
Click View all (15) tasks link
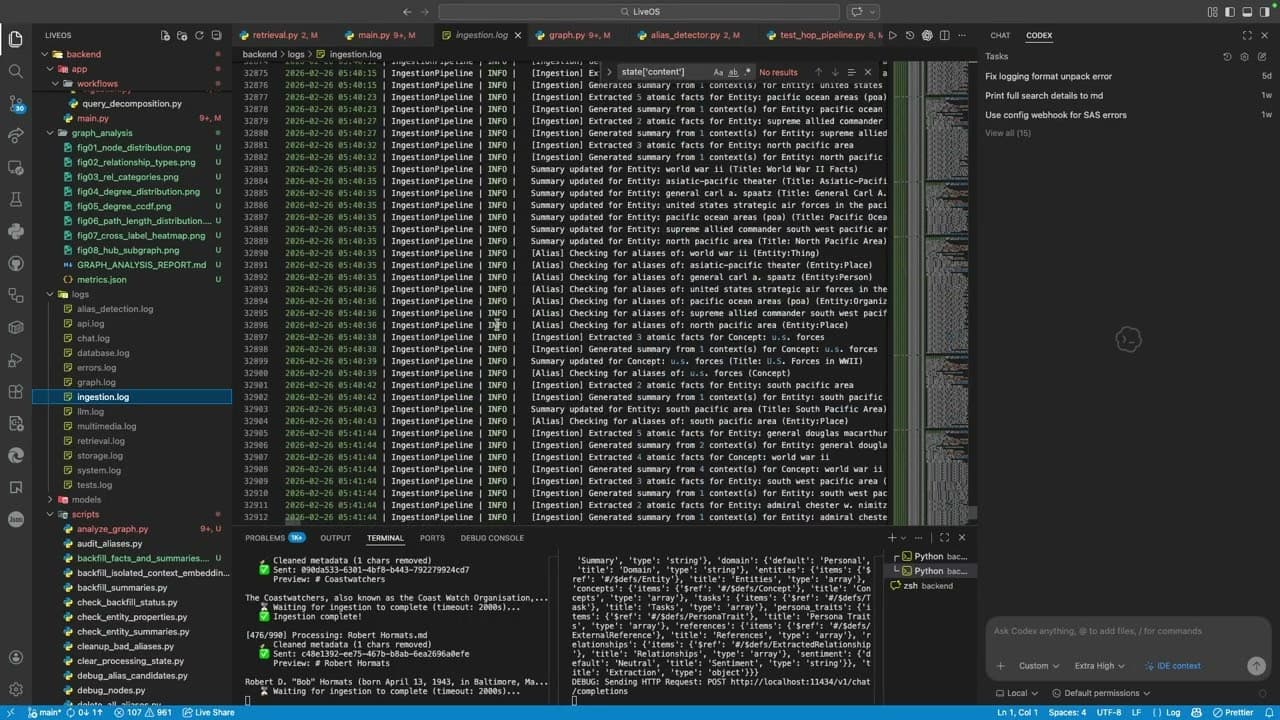click(1008, 133)
